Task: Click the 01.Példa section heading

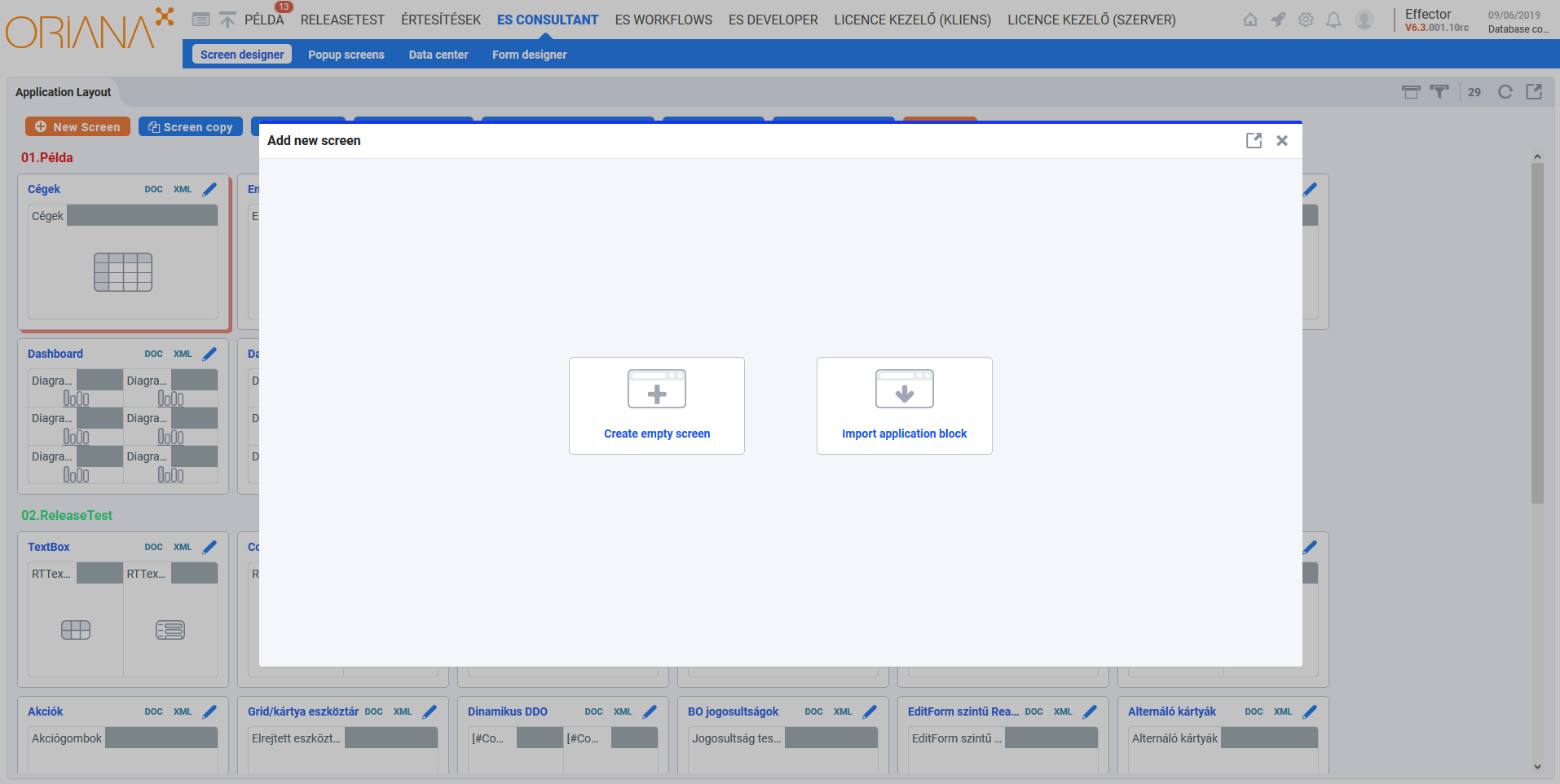Action: 47,158
